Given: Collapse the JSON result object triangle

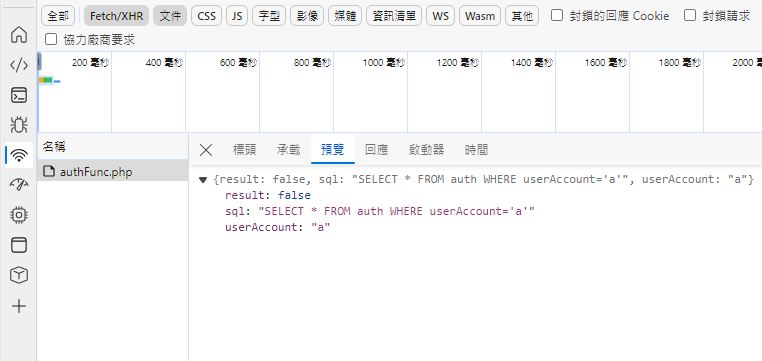Looking at the screenshot, I should coord(203,180).
